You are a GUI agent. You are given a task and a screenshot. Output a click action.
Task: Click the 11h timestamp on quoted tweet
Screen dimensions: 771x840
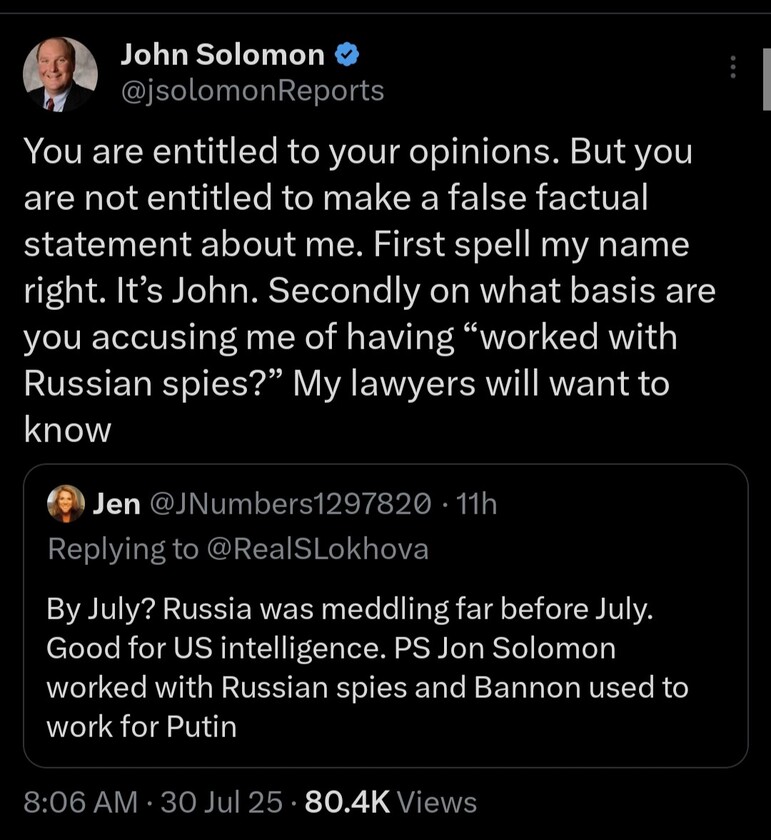[x=475, y=504]
